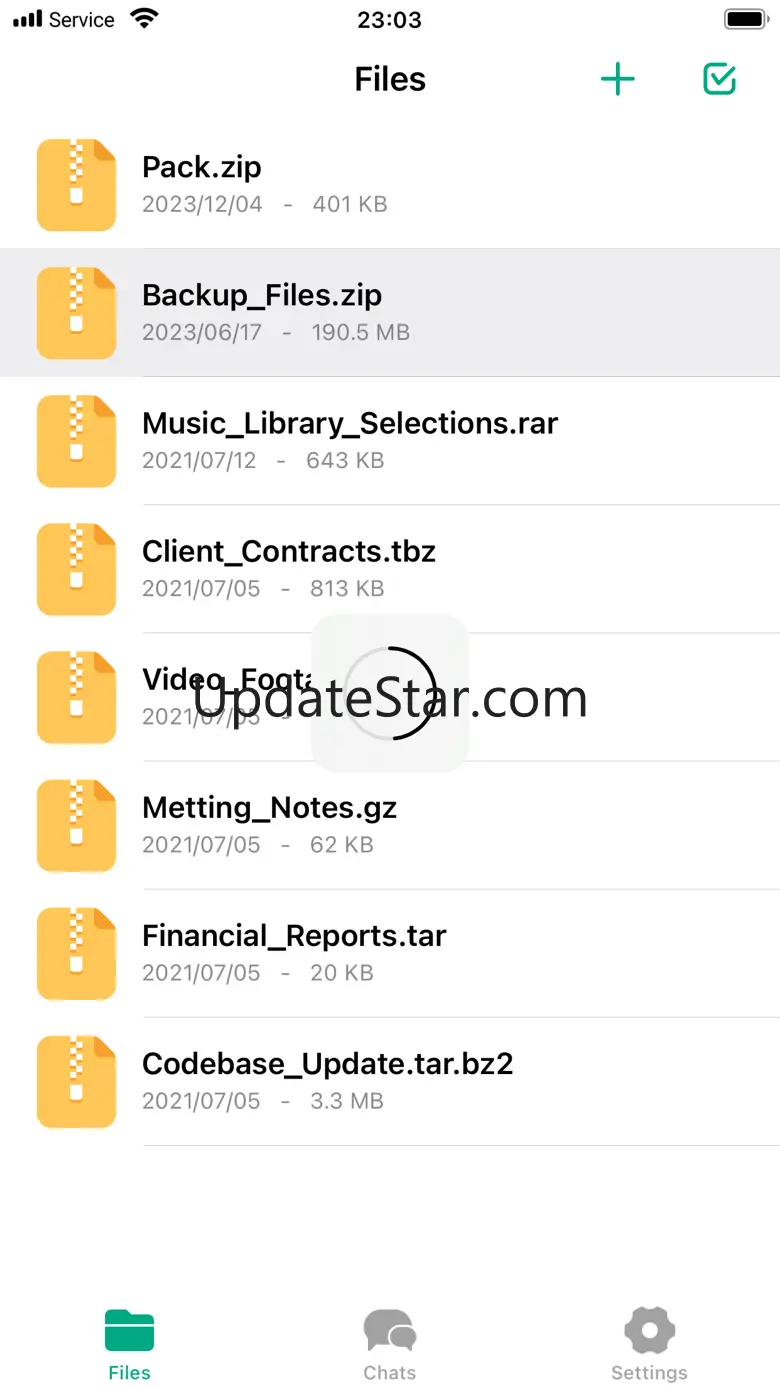
Task: Select the Financial_Reports.tar title text
Action: click(x=294, y=936)
